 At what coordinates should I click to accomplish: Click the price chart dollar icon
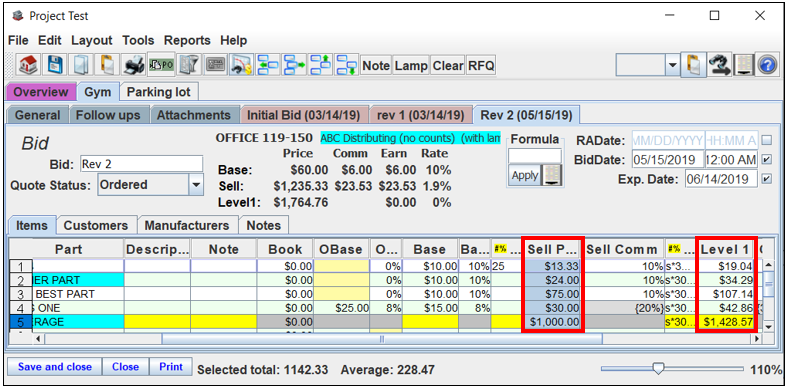click(x=243, y=65)
